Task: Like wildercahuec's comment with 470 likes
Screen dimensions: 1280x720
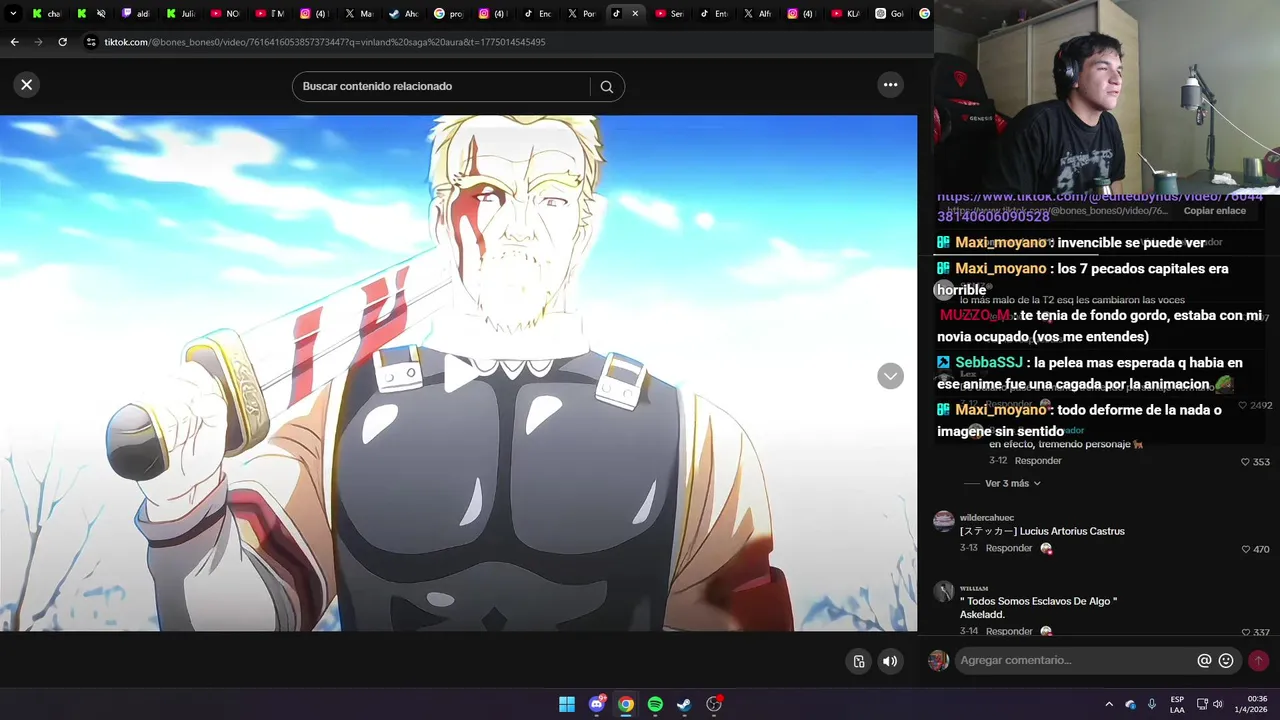Action: click(x=1246, y=549)
